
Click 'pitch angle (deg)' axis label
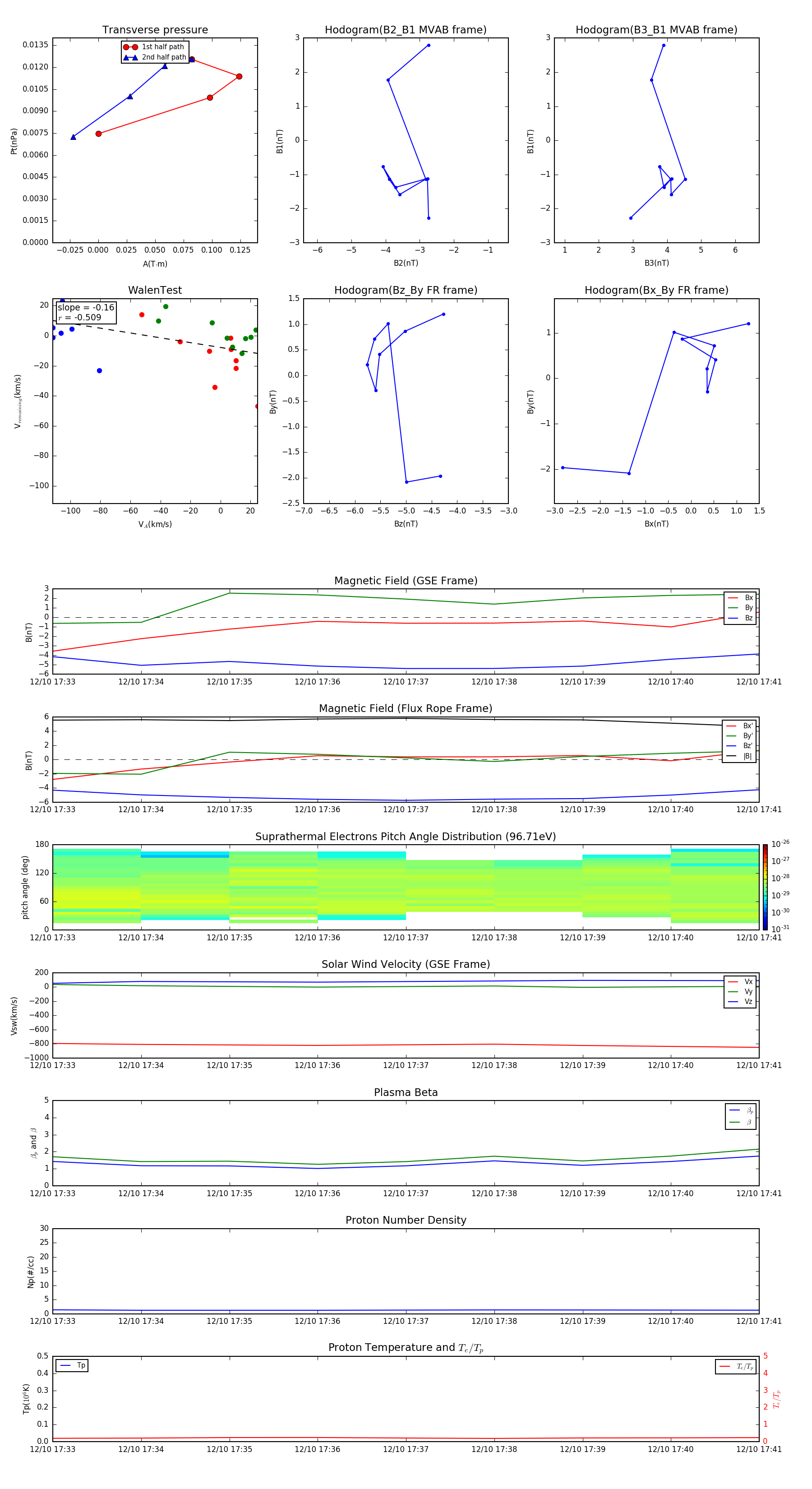coord(25,887)
